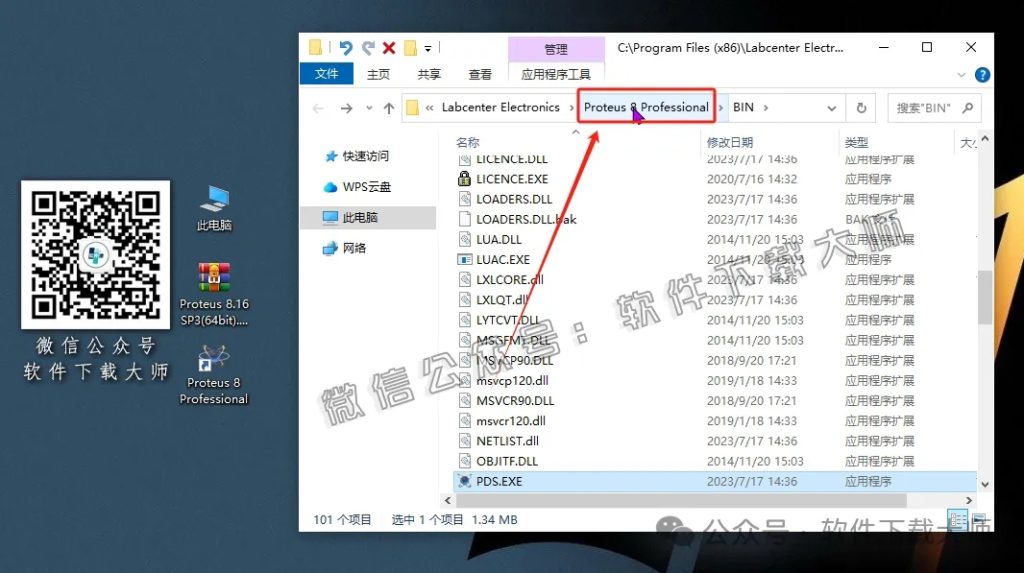
Task: Click Labcenter Electronics in the address path
Action: (500, 107)
